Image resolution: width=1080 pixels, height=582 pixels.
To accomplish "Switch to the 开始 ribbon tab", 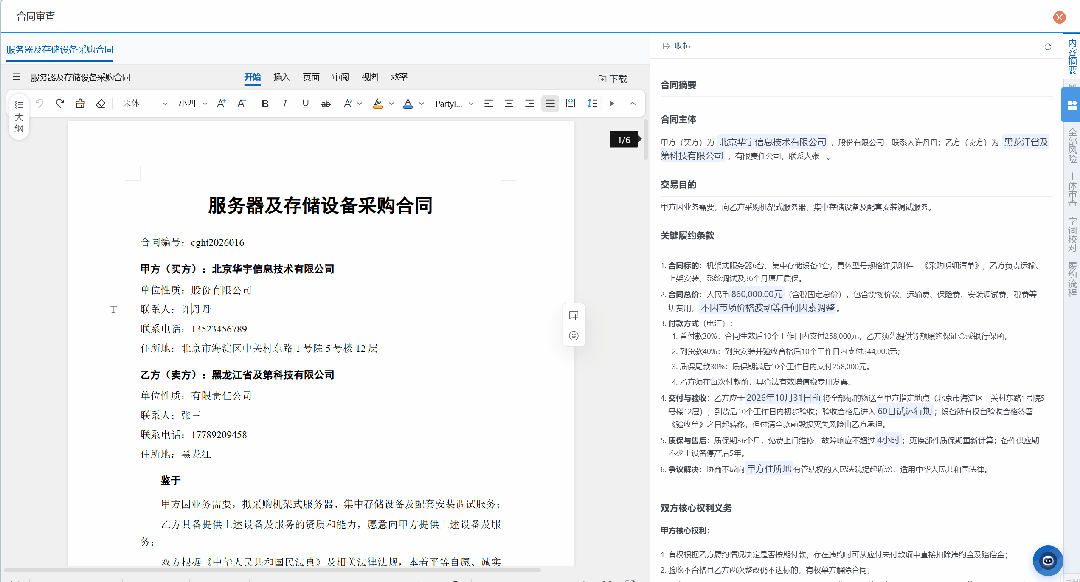I will tap(253, 77).
